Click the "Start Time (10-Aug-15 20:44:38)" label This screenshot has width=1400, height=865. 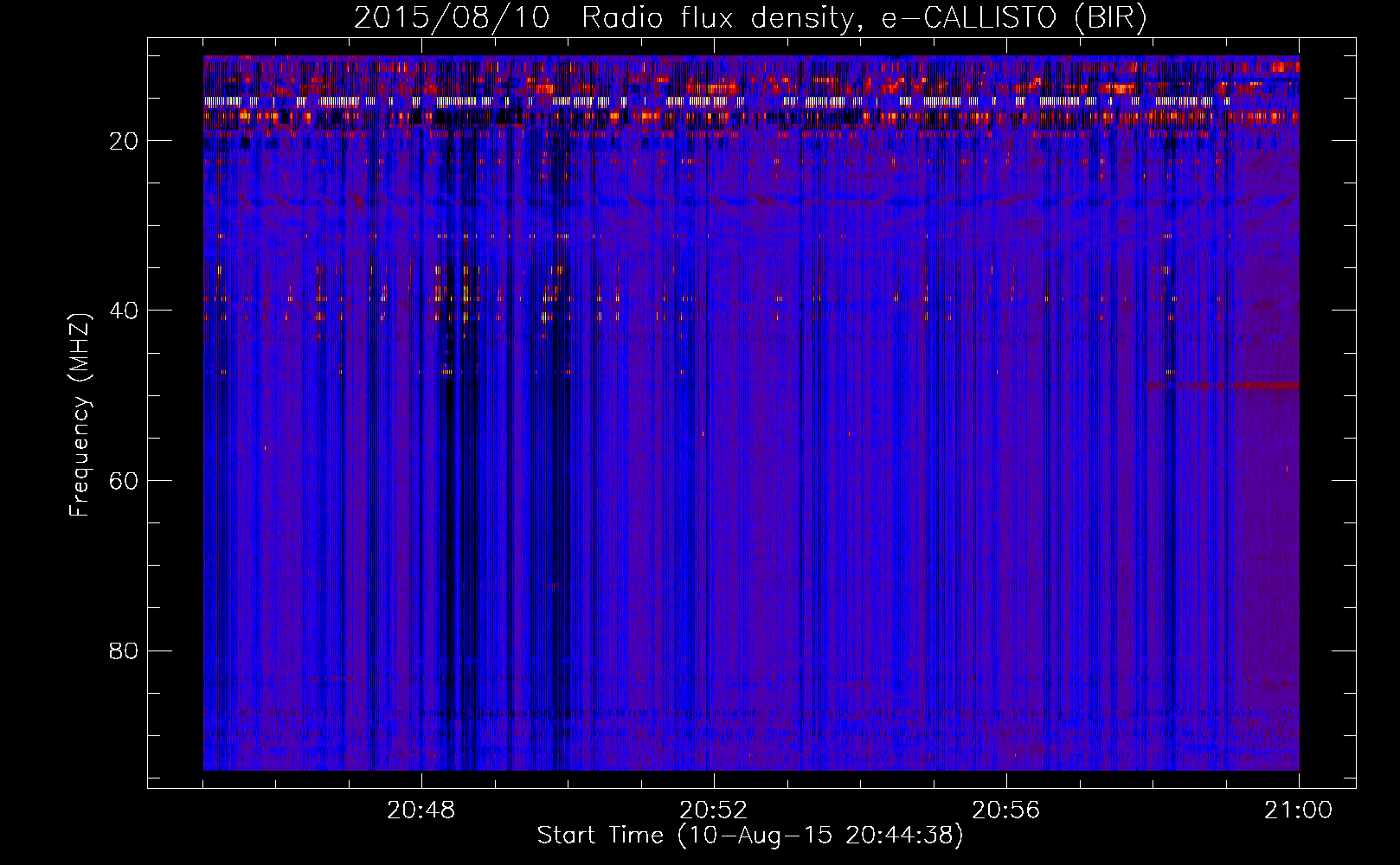pyautogui.click(x=749, y=836)
